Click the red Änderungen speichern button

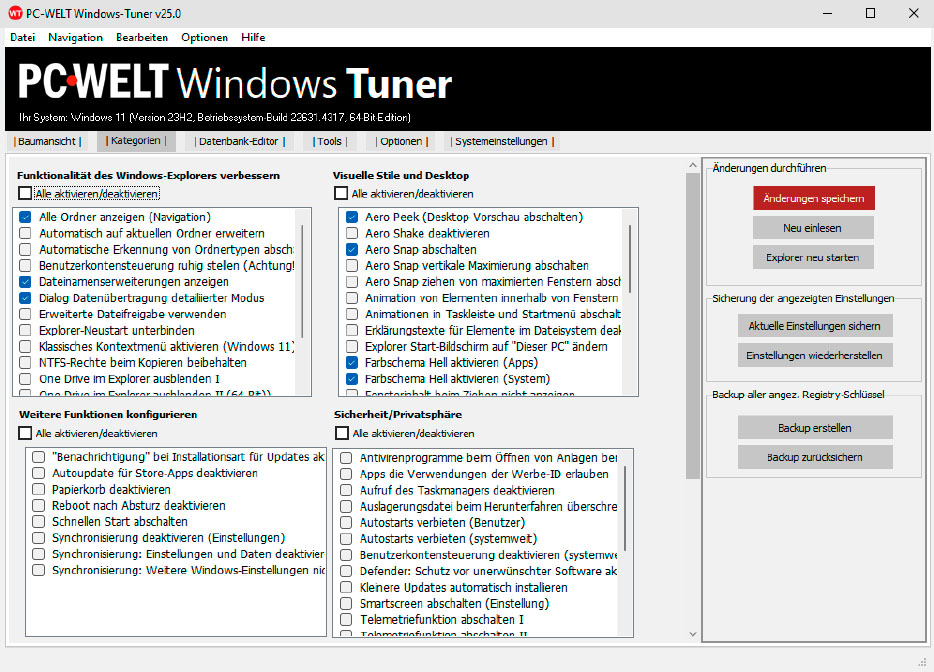click(x=814, y=198)
